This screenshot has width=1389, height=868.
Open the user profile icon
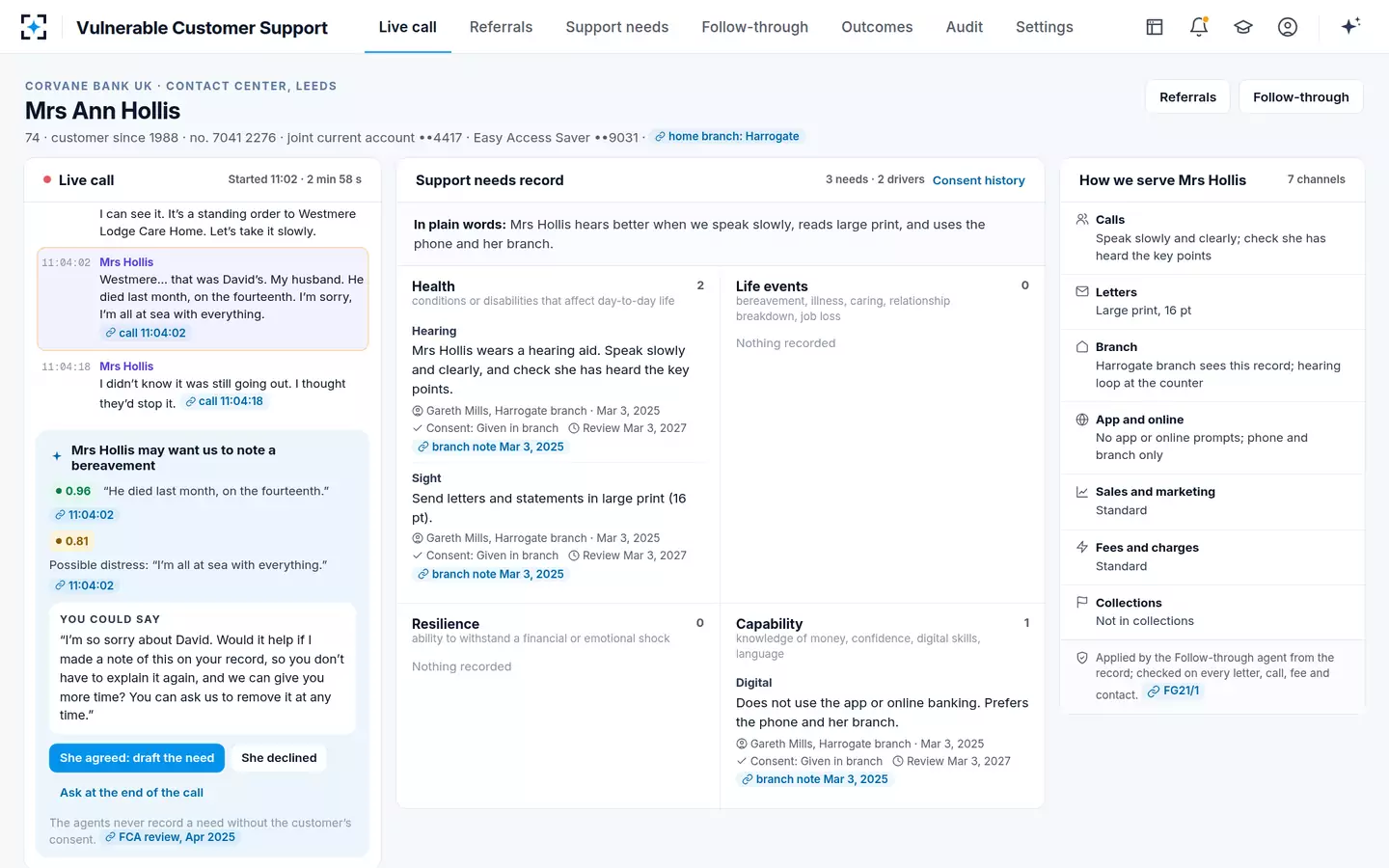1288,27
